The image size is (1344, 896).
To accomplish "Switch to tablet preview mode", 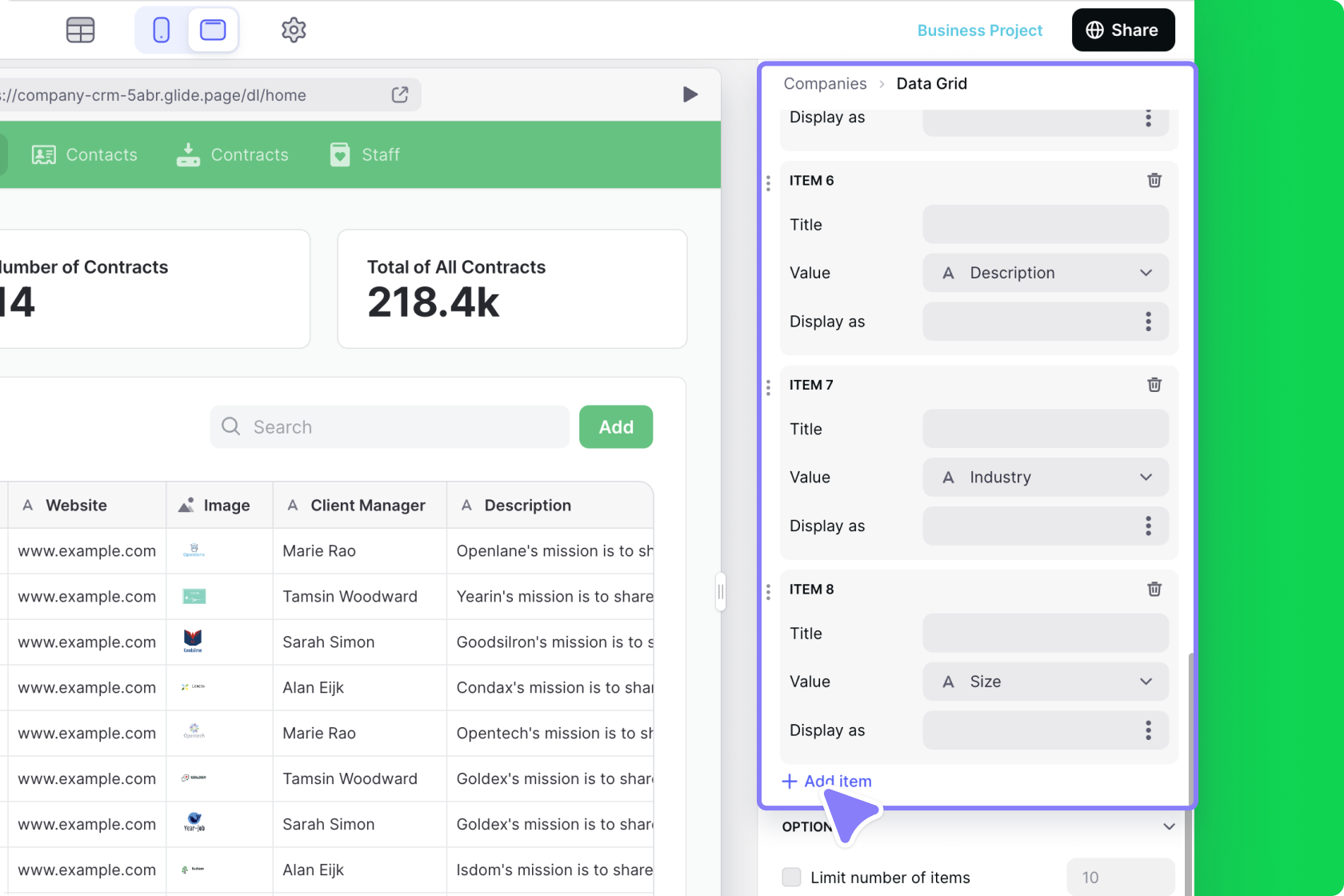I will tap(212, 30).
